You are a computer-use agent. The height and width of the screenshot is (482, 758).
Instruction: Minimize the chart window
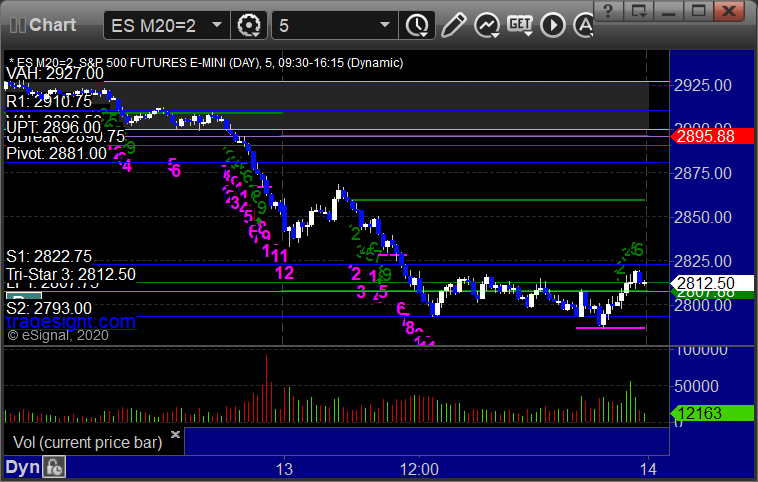point(669,11)
